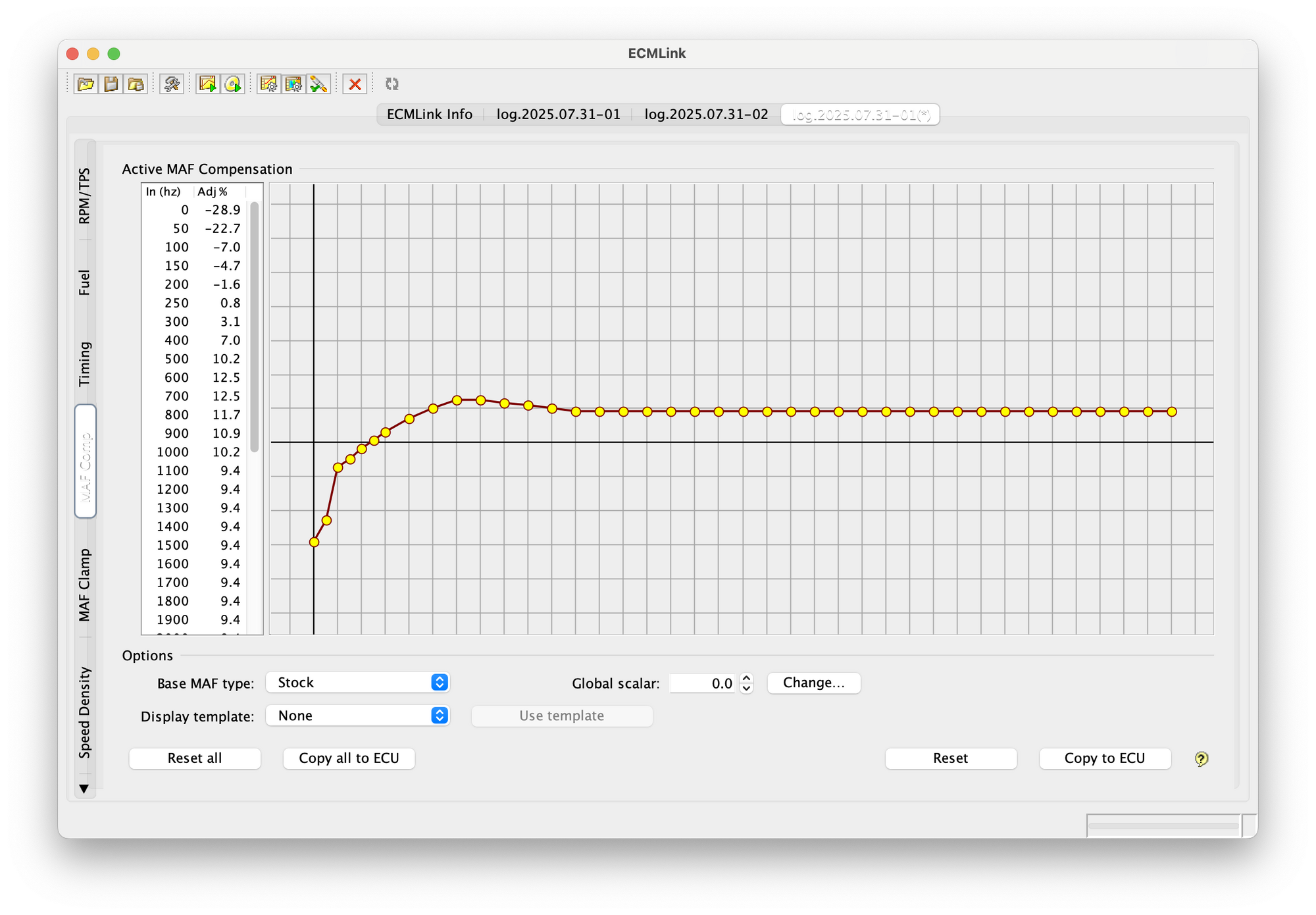Screen dimensions: 1316x915
Task: Click the down arrow below the side tabs
Action: 84,788
